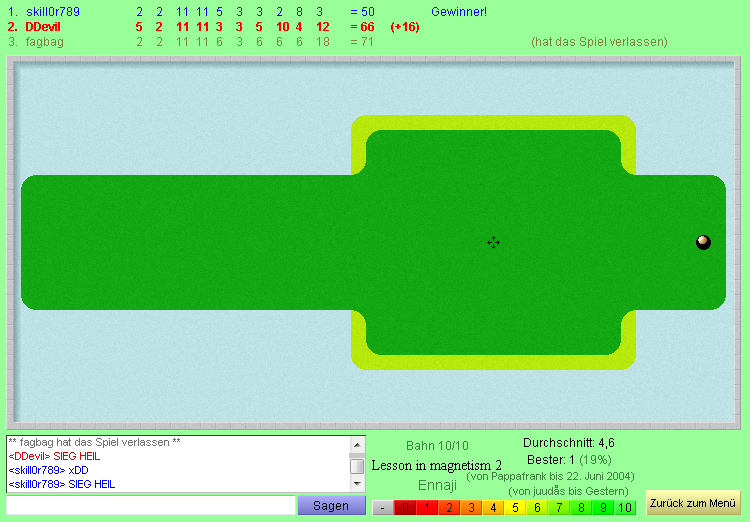
Task: Rate the track with the minus button
Action: point(382,508)
